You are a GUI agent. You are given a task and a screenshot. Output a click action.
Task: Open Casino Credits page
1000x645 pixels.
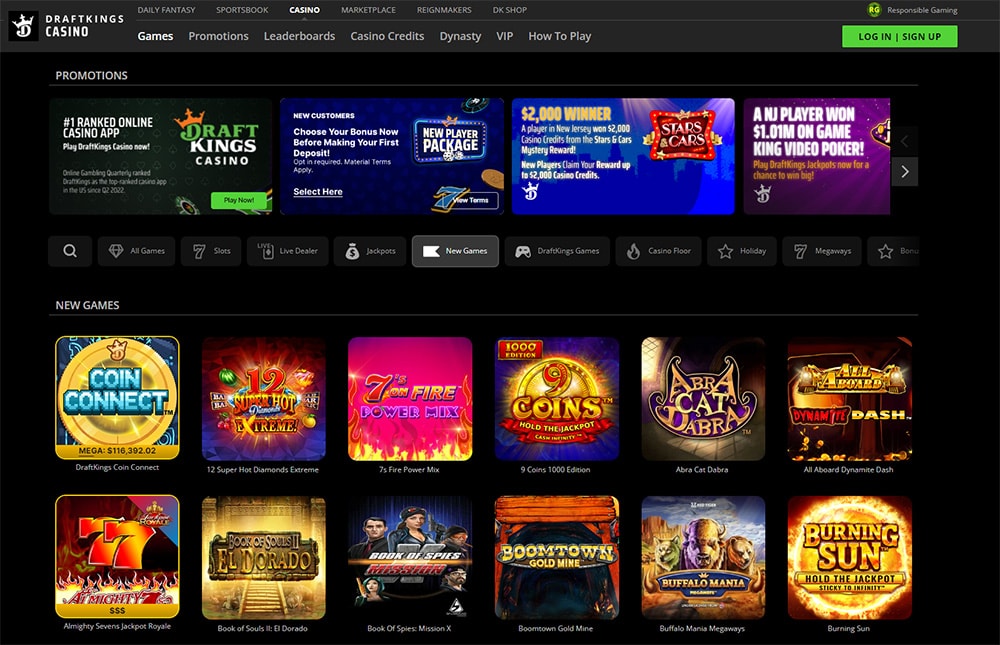pos(387,36)
